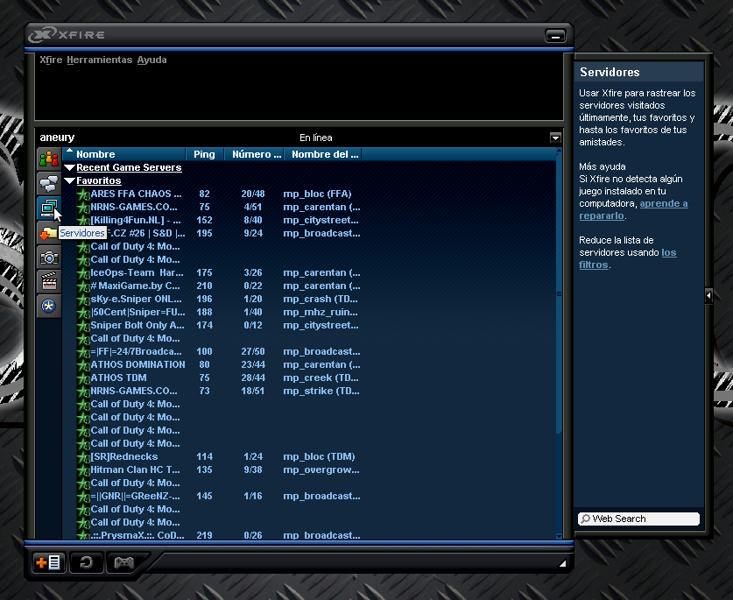Open the En línea status dropdown arrow
The width and height of the screenshot is (733, 600).
[555, 137]
